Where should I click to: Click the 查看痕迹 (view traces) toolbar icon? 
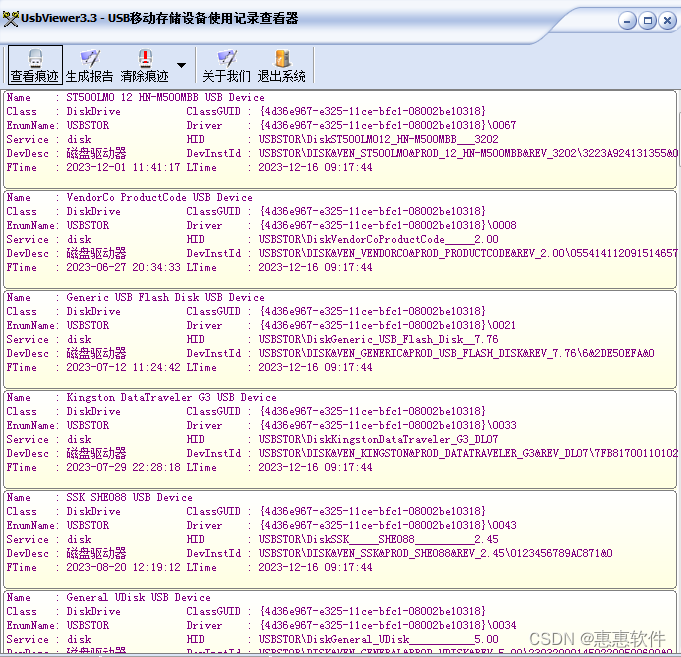(x=35, y=65)
